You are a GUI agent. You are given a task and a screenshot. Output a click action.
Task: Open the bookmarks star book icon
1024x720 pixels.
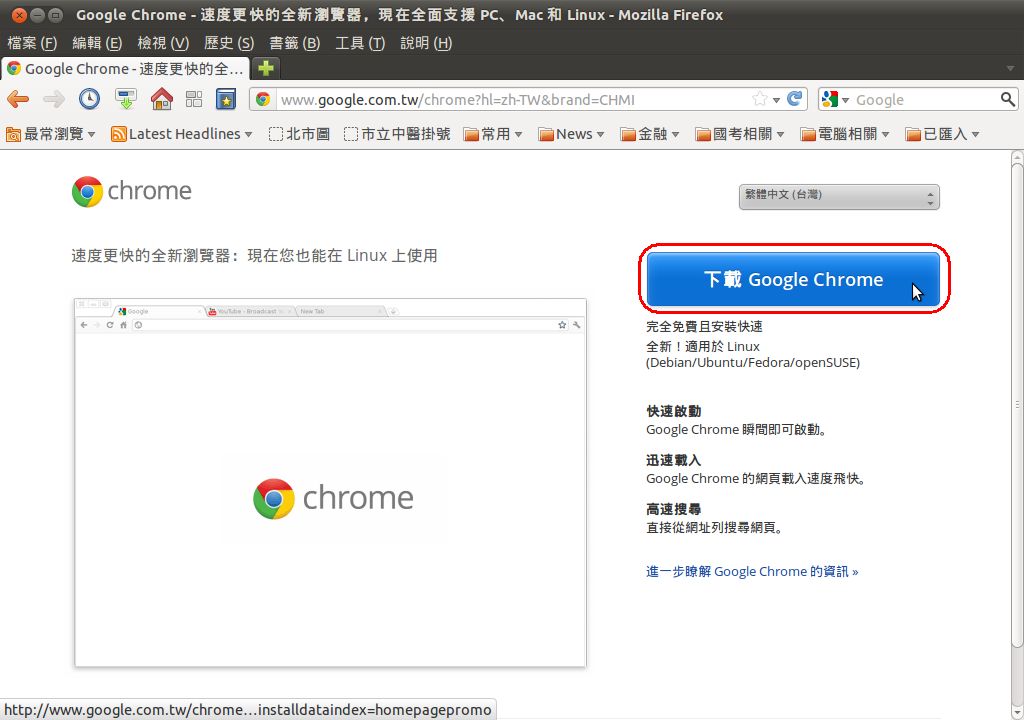pos(226,99)
